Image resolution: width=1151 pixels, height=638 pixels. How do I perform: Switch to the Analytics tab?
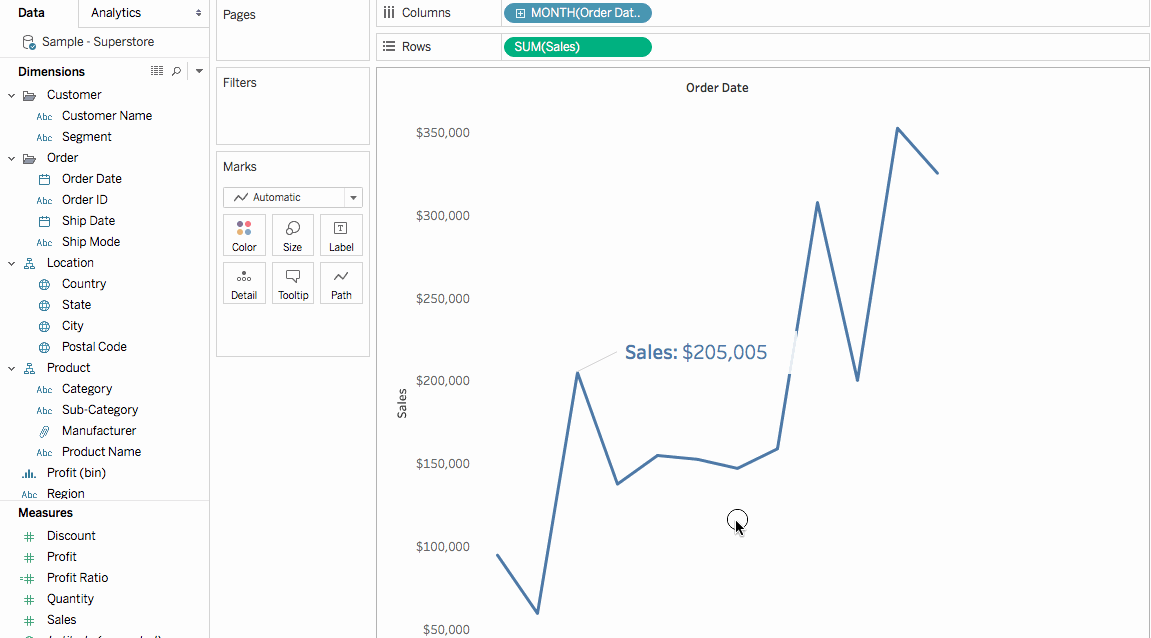pyautogui.click(x=116, y=12)
